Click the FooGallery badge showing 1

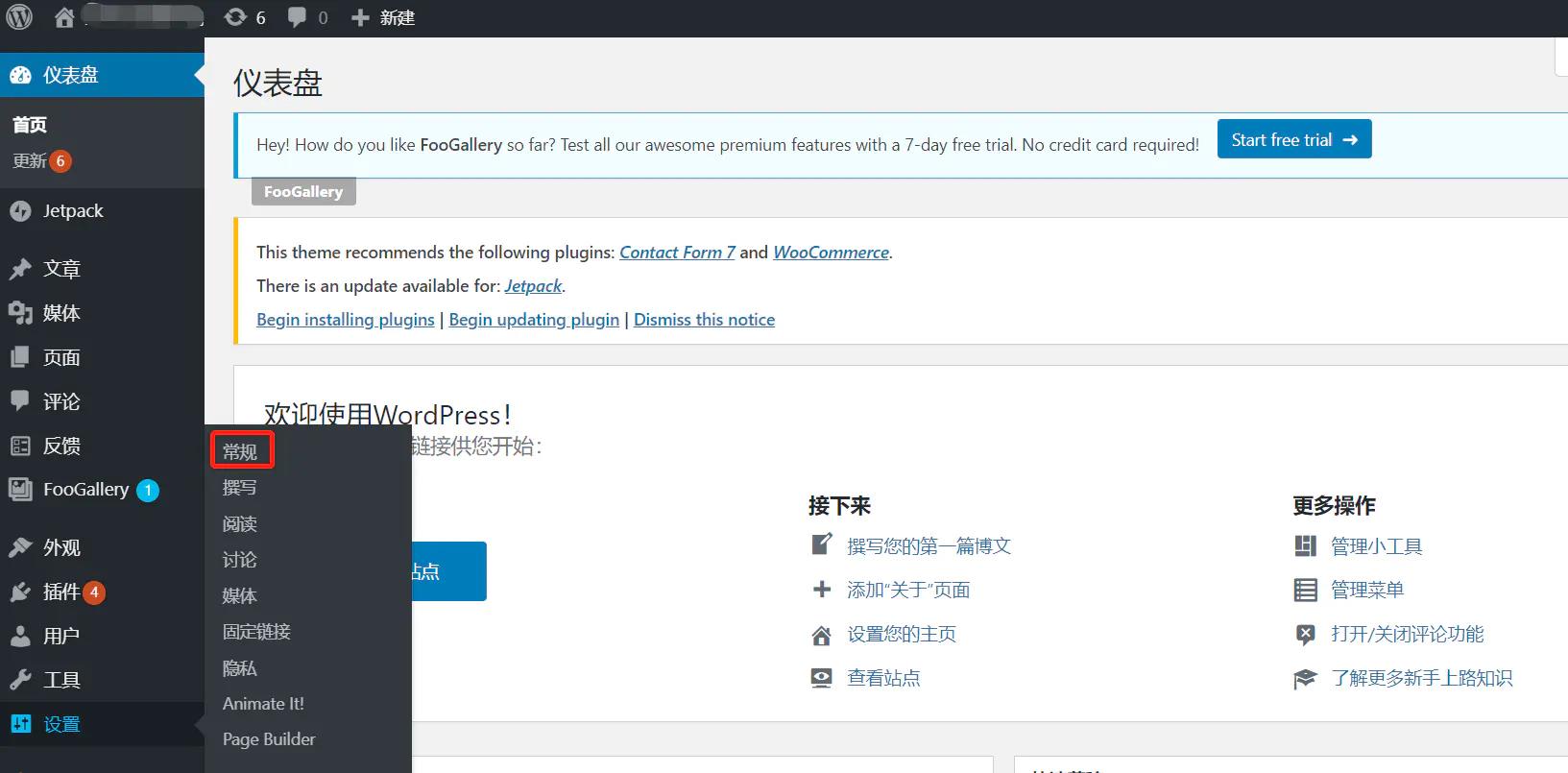pos(148,491)
